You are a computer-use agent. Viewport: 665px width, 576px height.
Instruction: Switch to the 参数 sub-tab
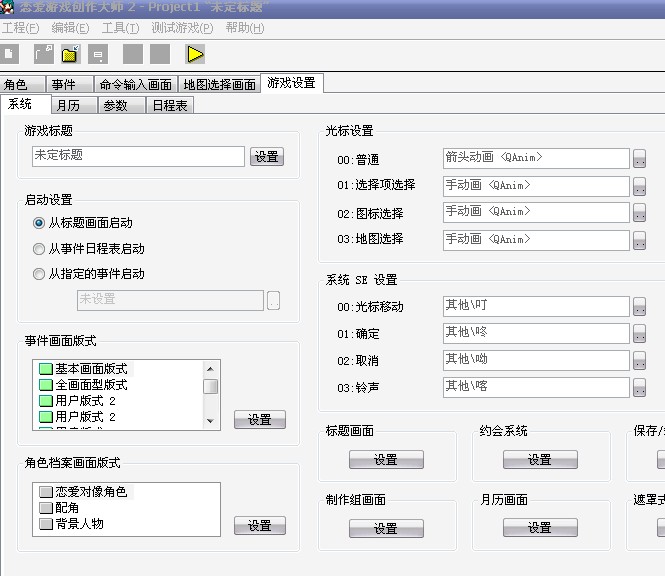(121, 105)
